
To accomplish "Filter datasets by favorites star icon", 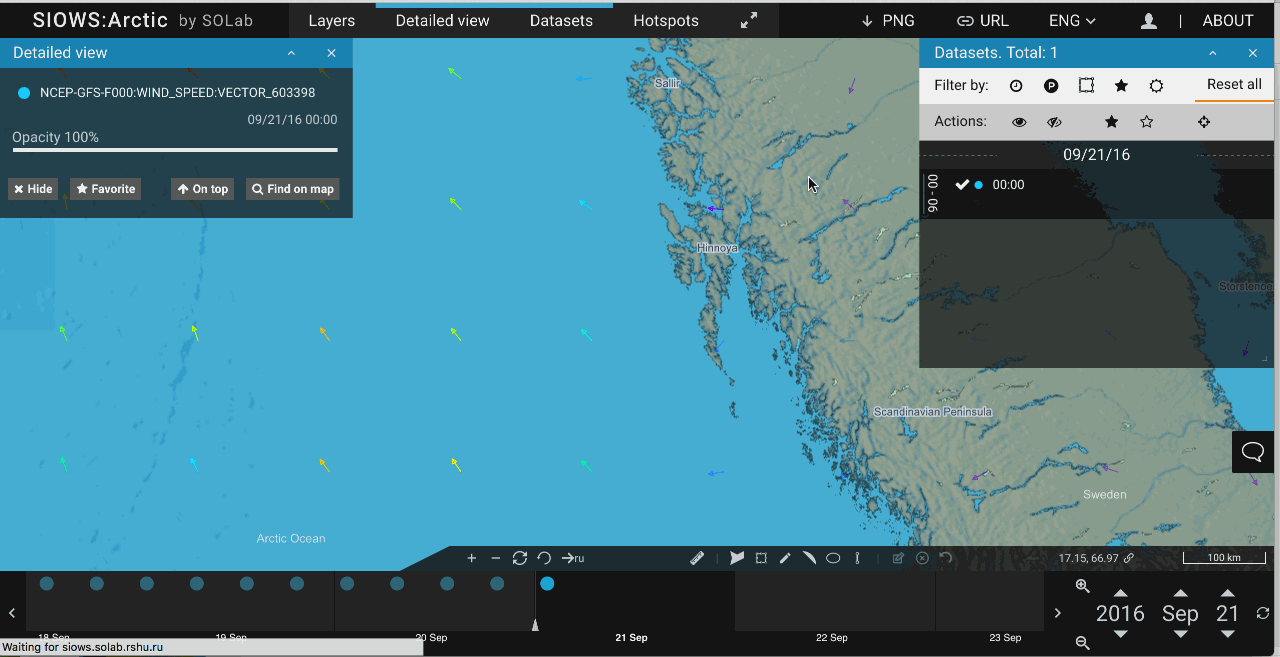I will [1121, 86].
